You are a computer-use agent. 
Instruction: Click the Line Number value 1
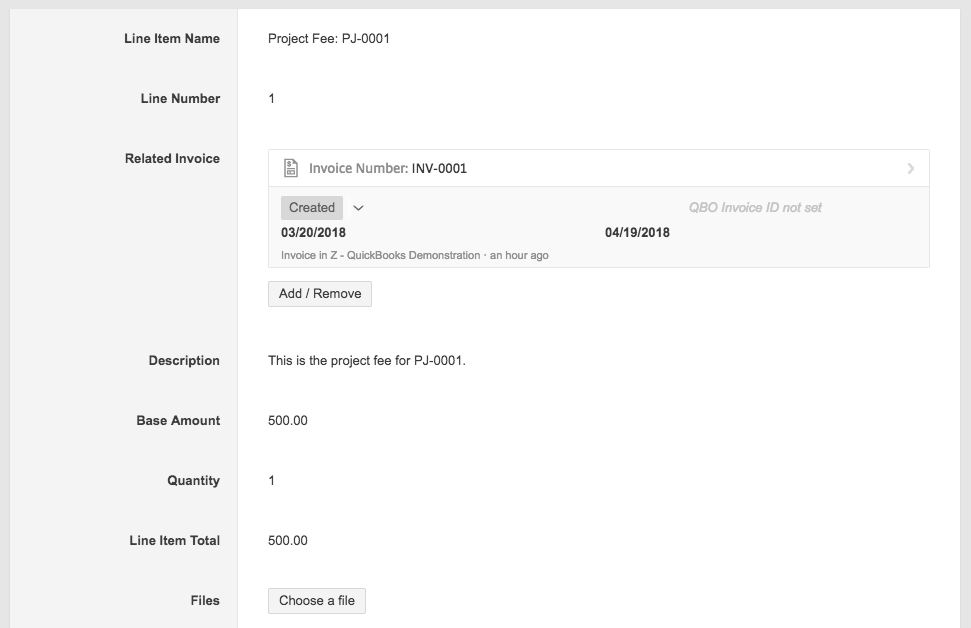click(271, 98)
